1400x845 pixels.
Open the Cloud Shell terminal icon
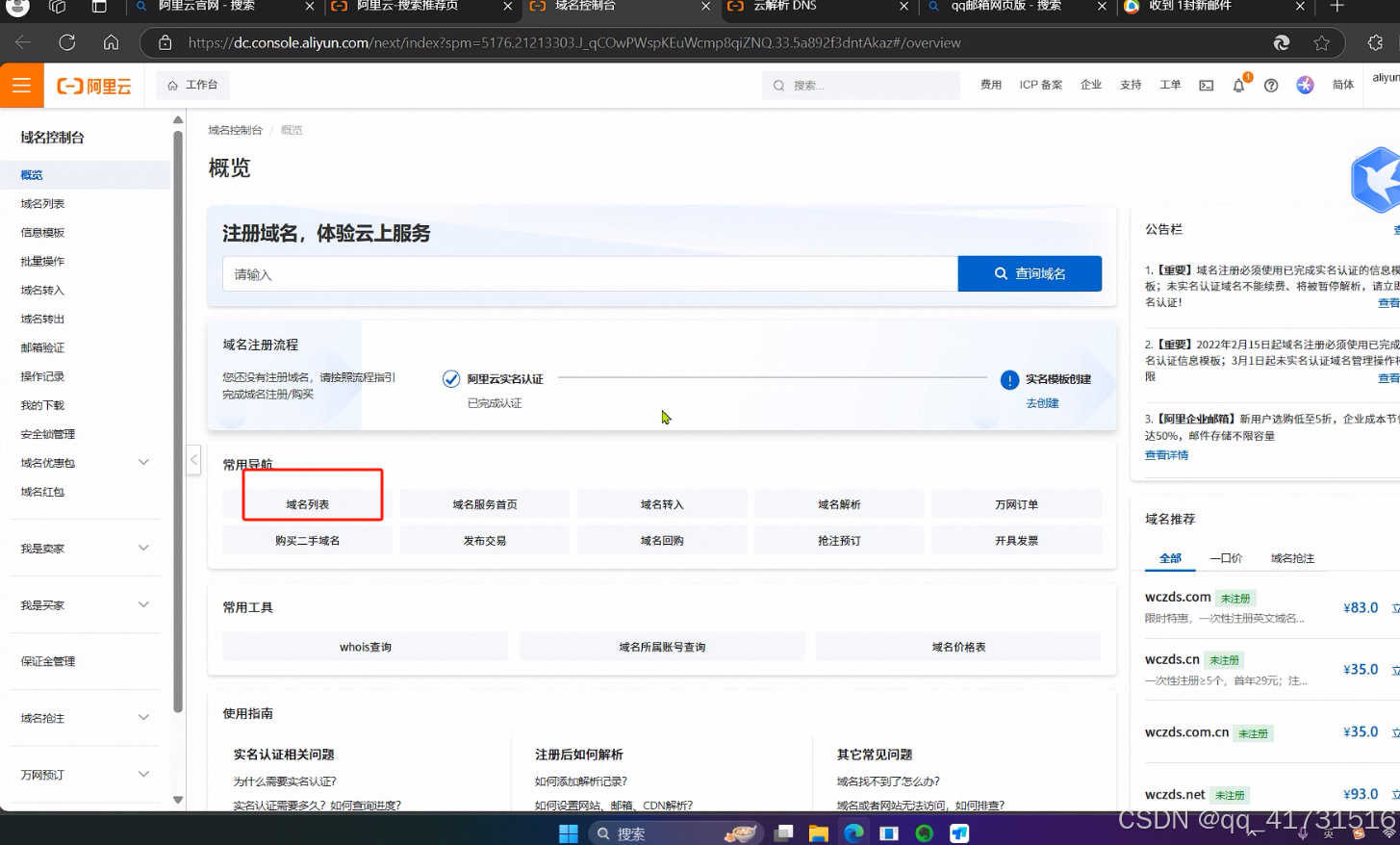click(1206, 86)
